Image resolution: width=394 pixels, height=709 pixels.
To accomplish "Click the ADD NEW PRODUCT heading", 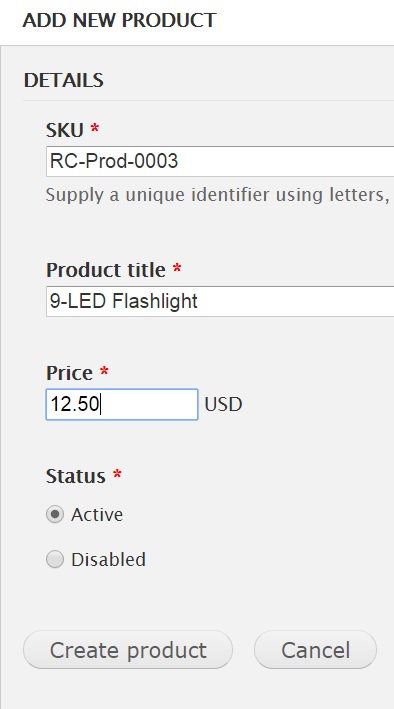I will pyautogui.click(x=120, y=20).
